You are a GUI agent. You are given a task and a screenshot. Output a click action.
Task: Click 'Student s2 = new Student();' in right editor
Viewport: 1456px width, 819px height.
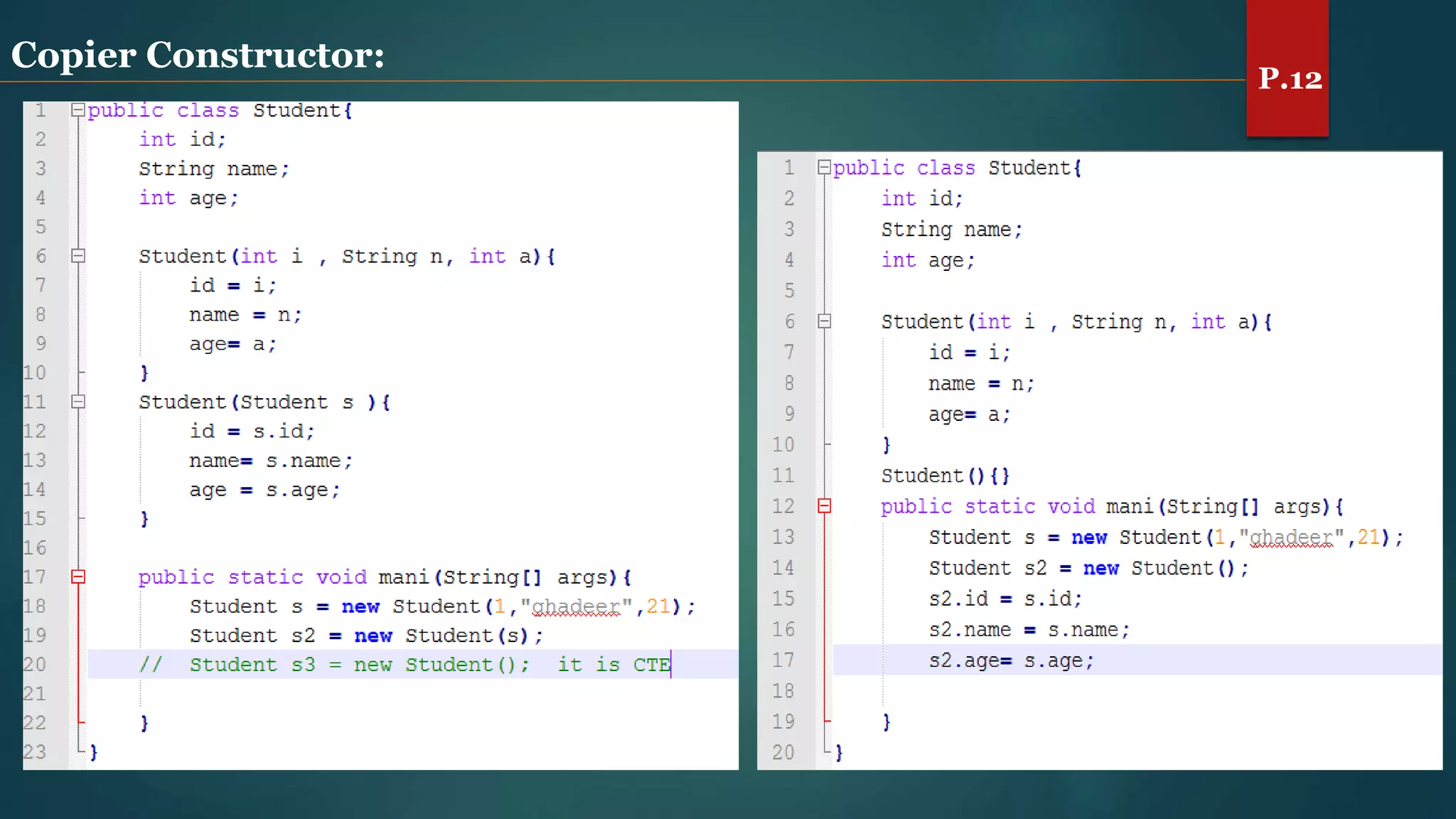[x=1088, y=569]
